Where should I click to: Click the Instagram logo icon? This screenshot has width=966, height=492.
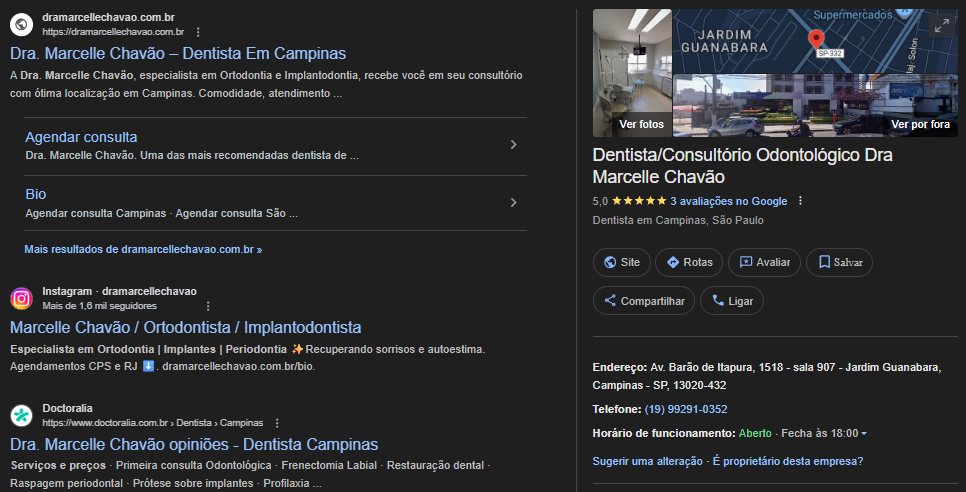pos(21,298)
